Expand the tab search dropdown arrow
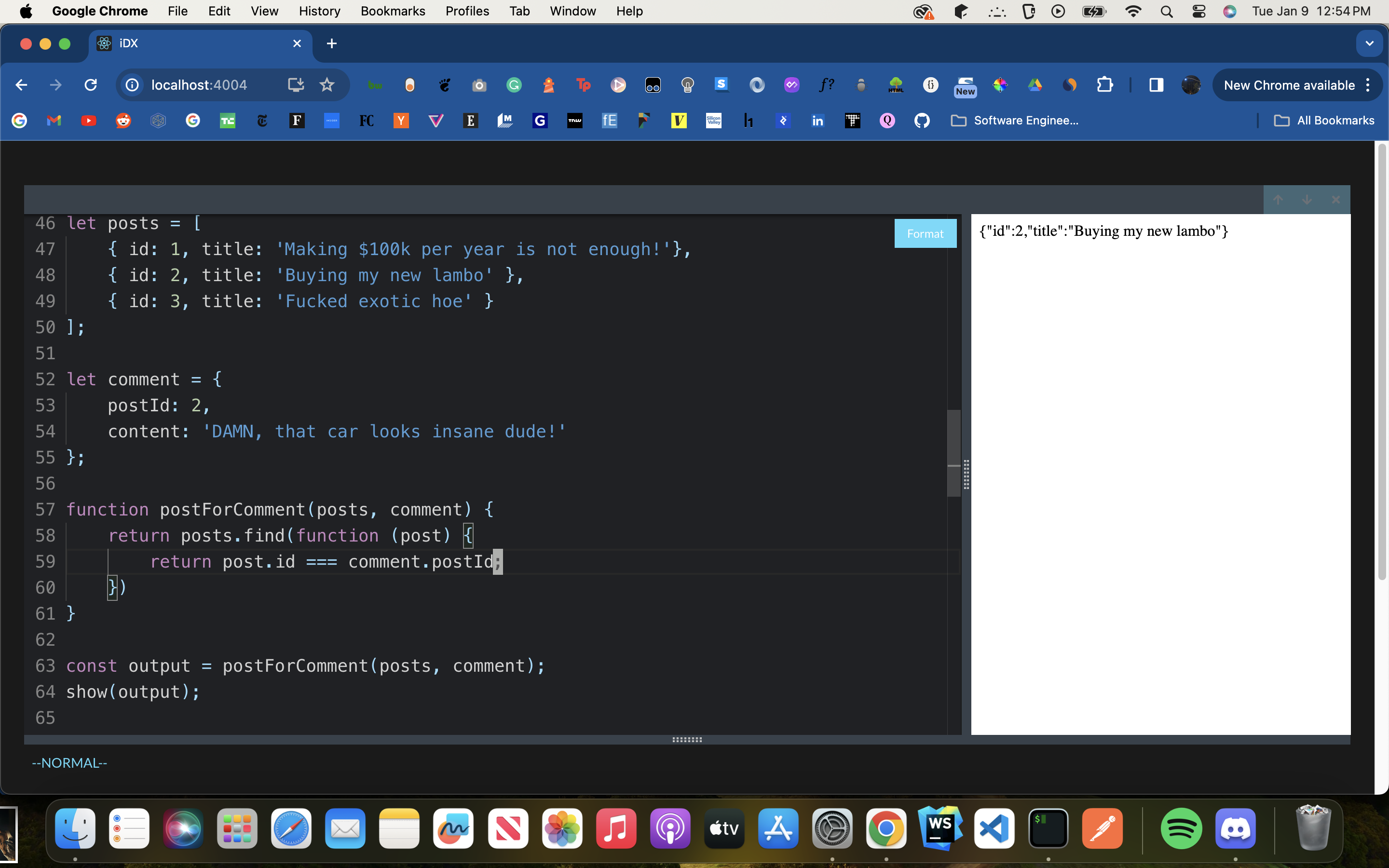The width and height of the screenshot is (1389, 868). [1369, 43]
